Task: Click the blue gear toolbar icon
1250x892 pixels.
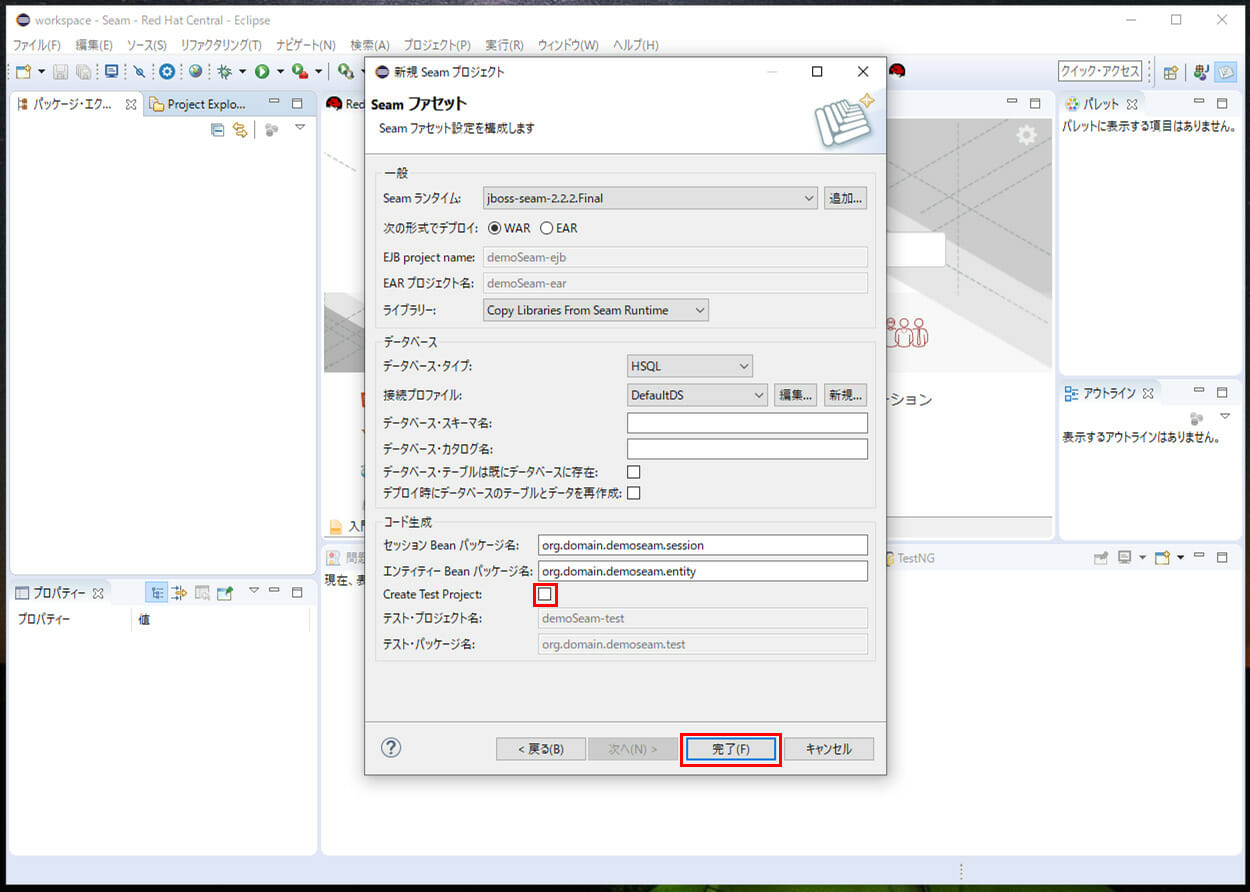Action: [x=167, y=71]
